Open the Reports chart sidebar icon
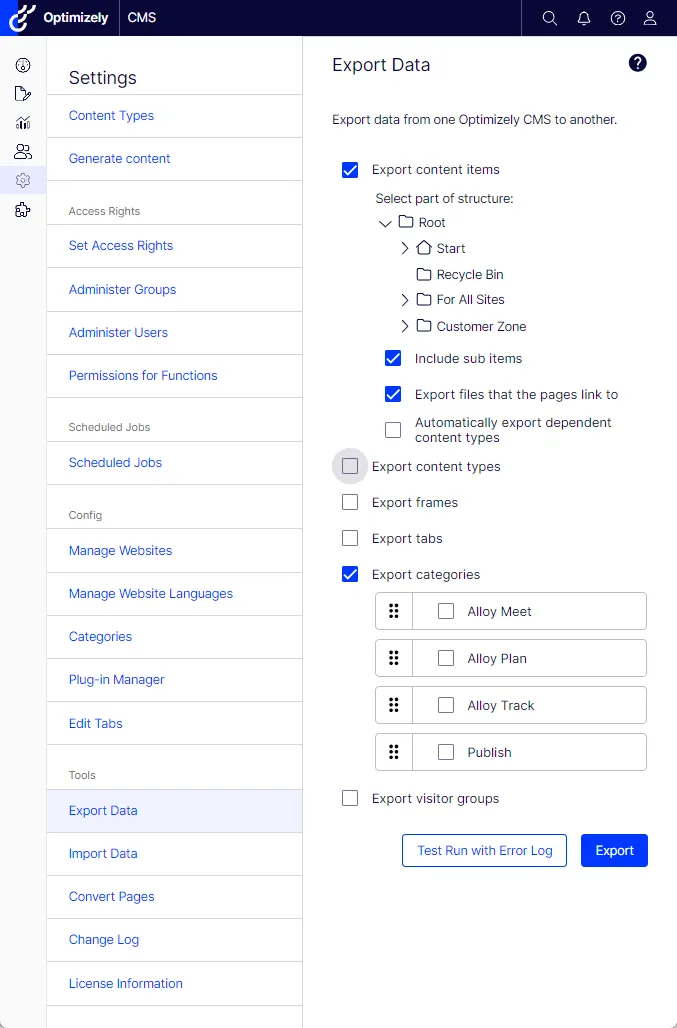The height and width of the screenshot is (1028, 677). tap(23, 123)
